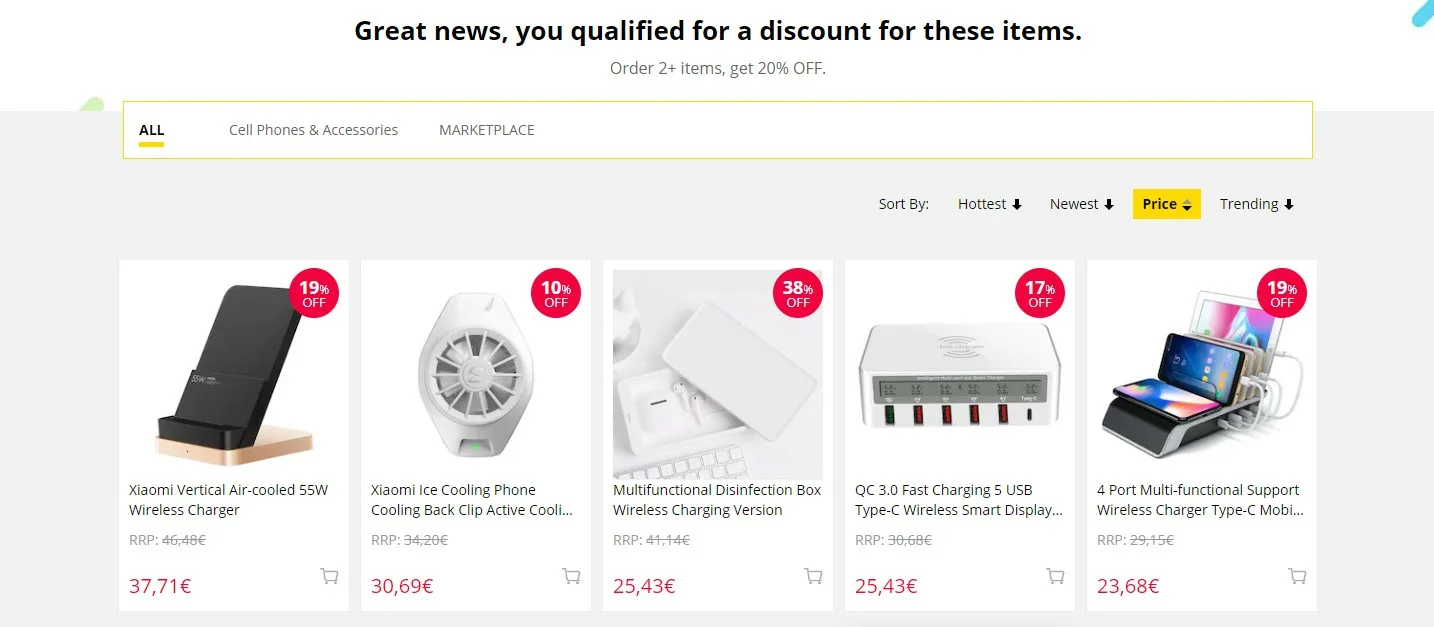
Task: Open 4 Port Multi-functional Support Wireless Charger title
Action: click(1200, 500)
